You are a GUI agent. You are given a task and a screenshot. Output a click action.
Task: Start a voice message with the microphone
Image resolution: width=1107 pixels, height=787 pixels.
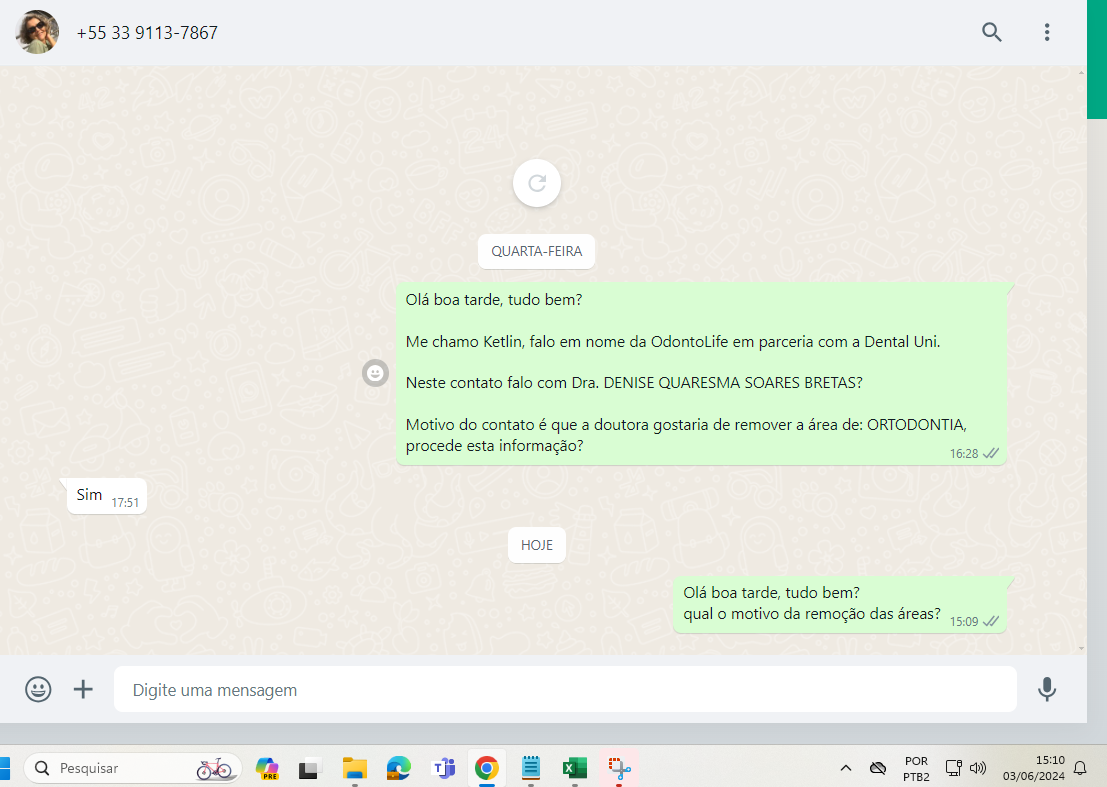coord(1047,689)
